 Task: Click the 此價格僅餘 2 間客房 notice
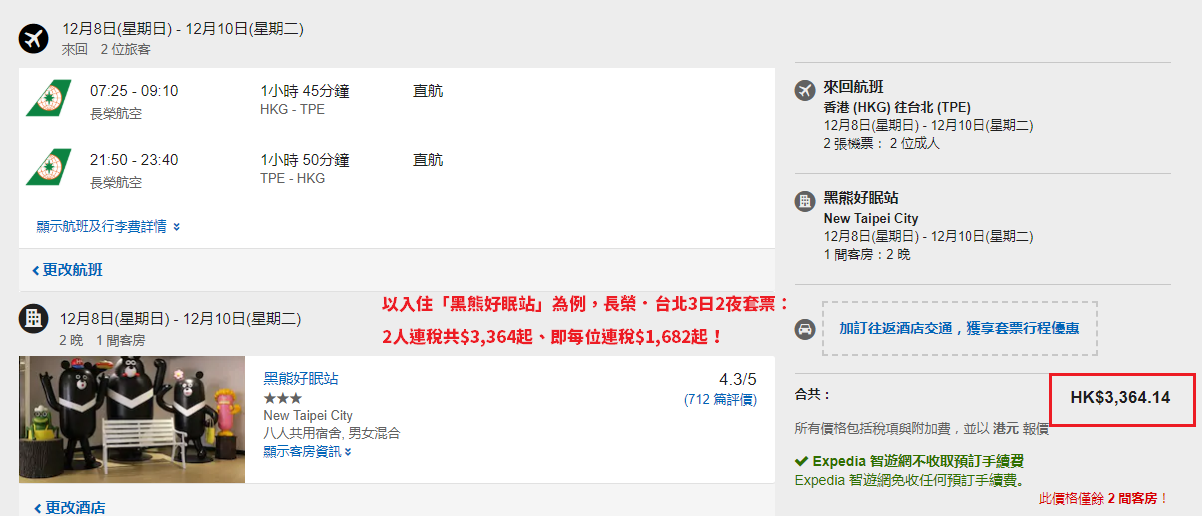click(1104, 498)
